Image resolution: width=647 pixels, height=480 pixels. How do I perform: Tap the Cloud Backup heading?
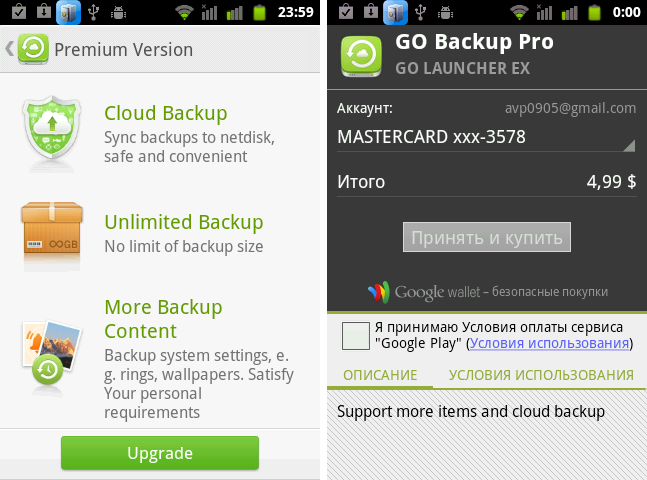pyautogui.click(x=166, y=113)
